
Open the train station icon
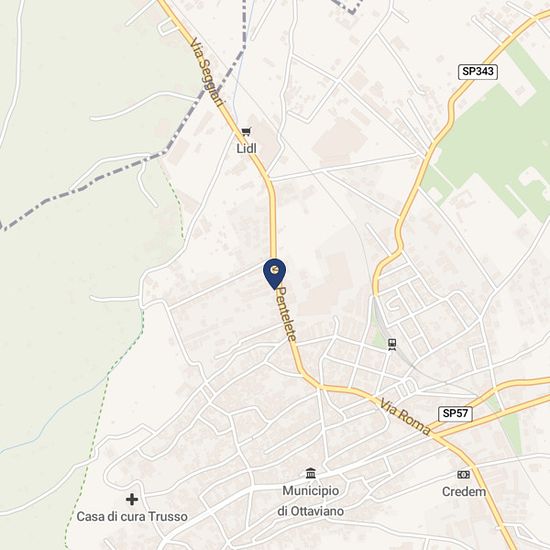click(392, 344)
